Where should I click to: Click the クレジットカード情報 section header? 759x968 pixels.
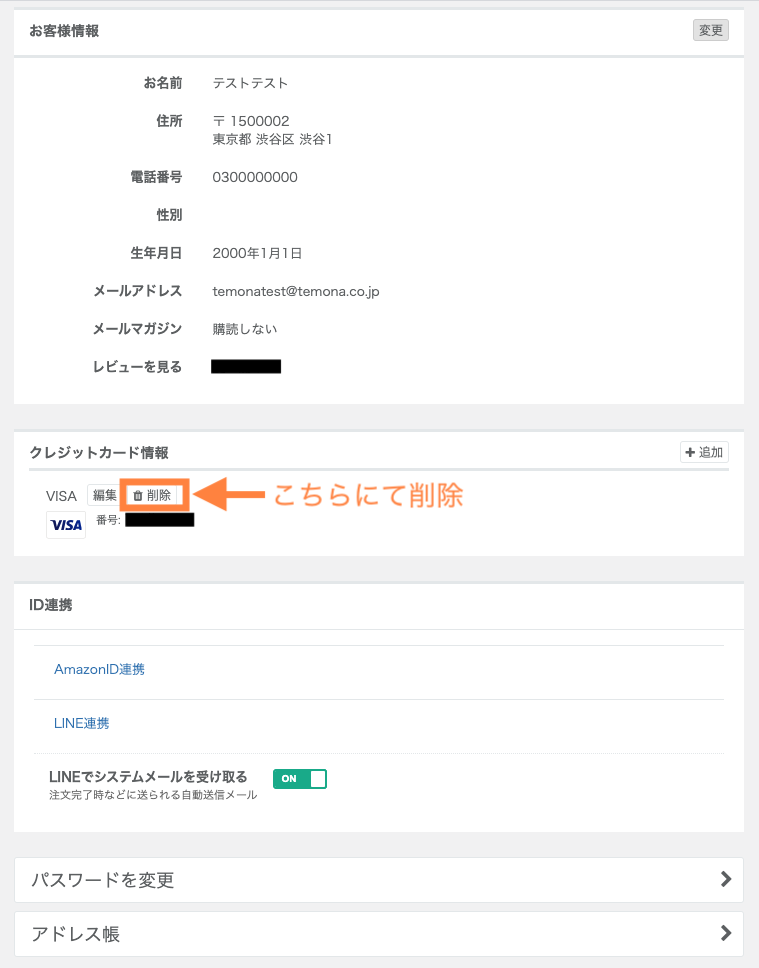(99, 452)
